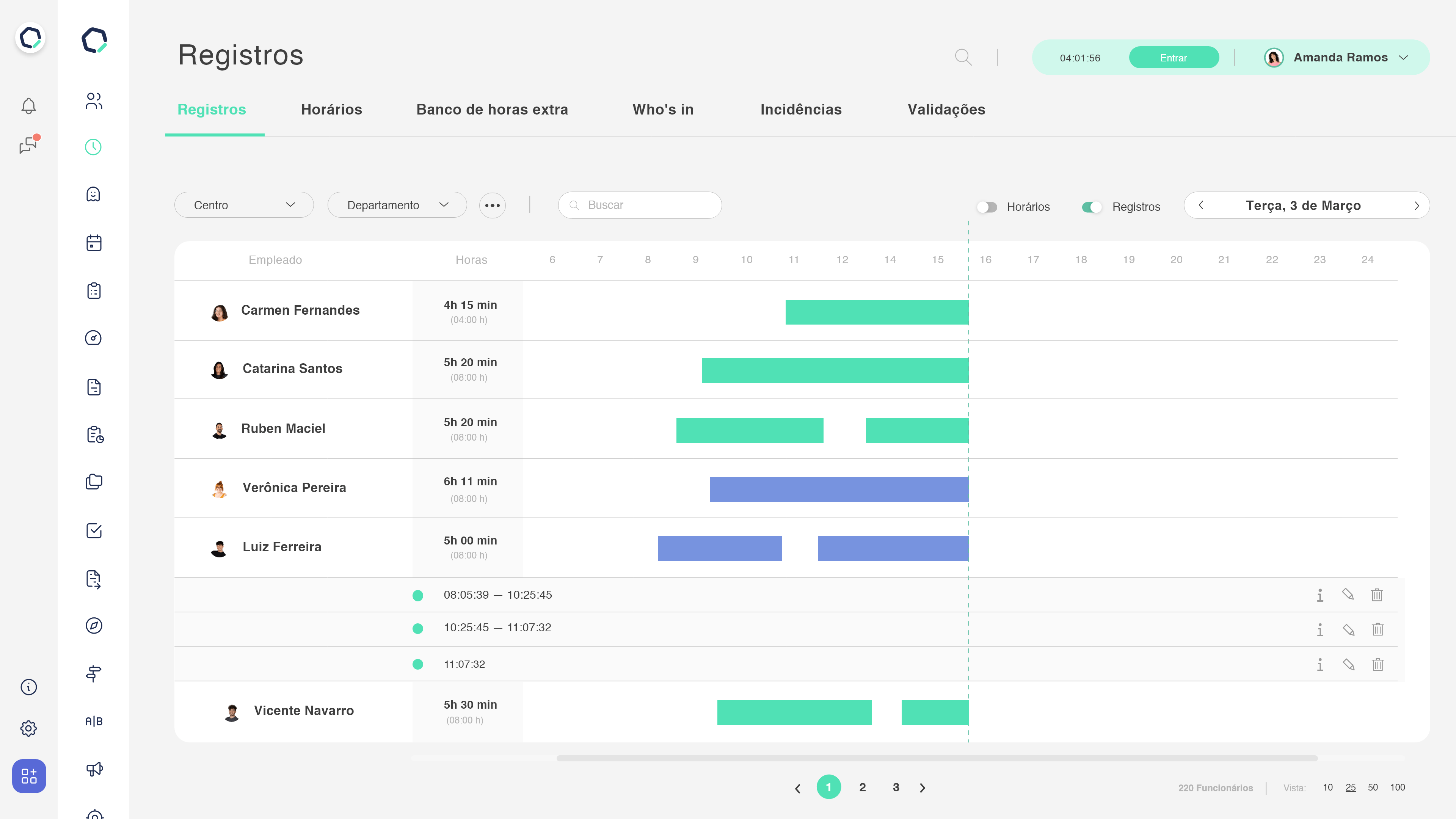Go to page 2
The width and height of the screenshot is (1456, 819).
click(863, 788)
